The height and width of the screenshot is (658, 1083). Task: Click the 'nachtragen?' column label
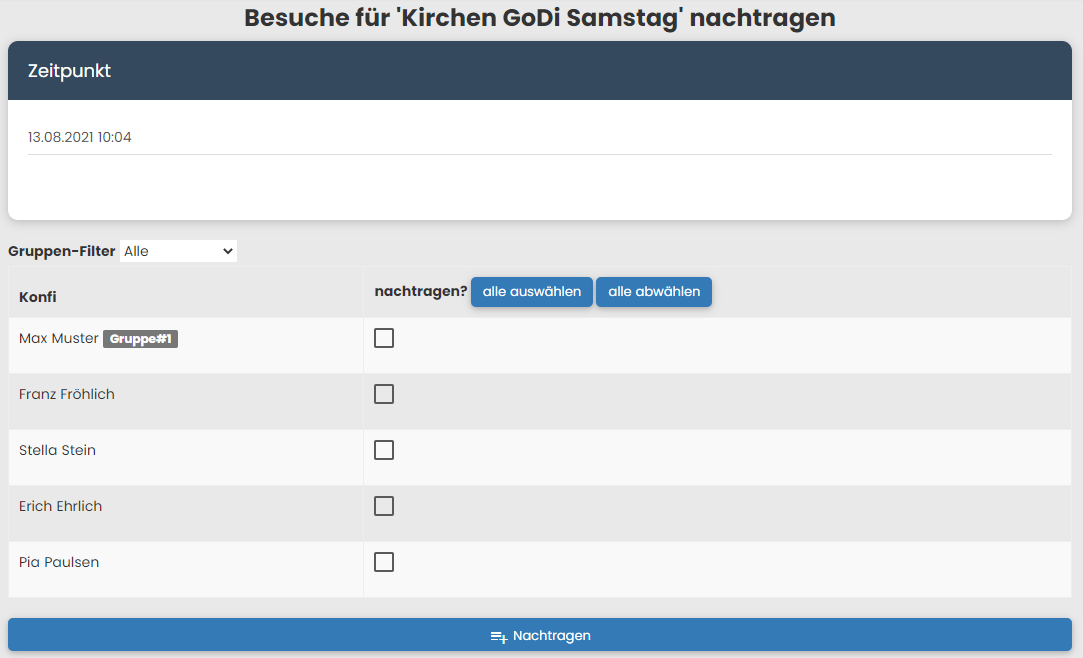421,292
